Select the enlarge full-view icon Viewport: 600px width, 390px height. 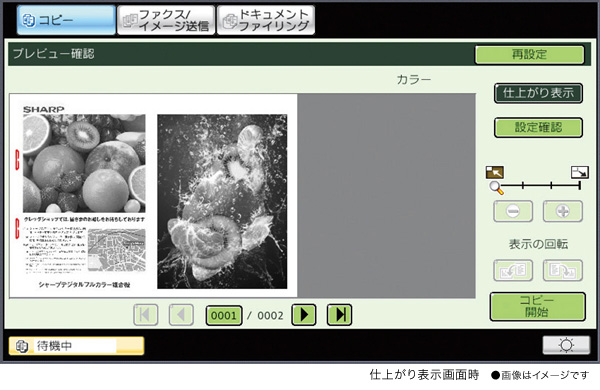pyautogui.click(x=580, y=172)
